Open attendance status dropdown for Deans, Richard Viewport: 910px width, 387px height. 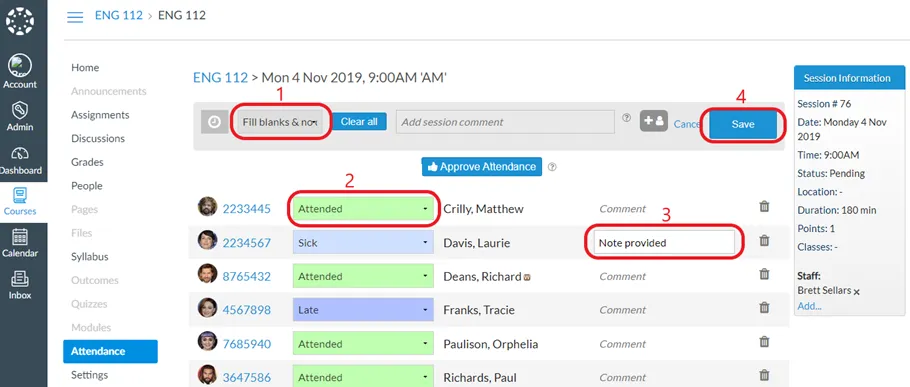click(x=363, y=276)
